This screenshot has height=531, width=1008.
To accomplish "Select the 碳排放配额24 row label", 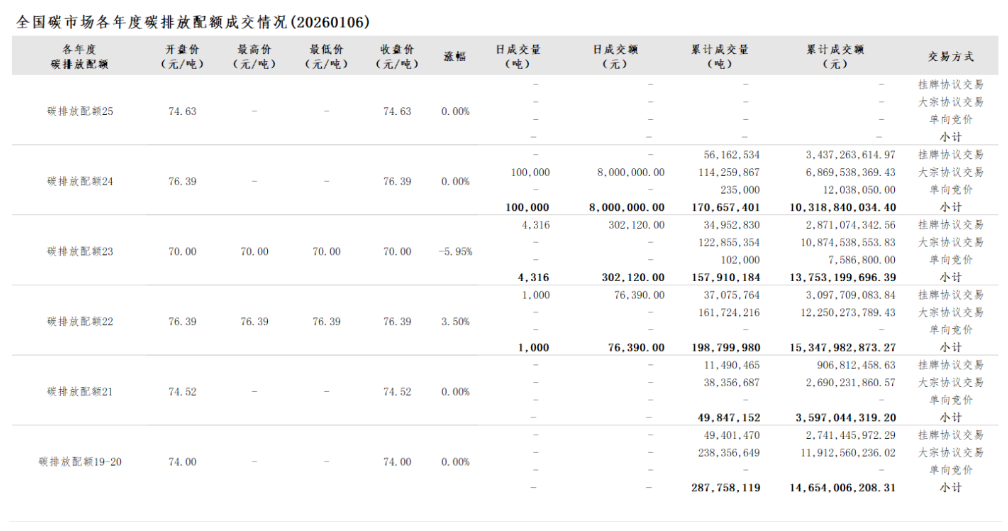I will 80,181.
